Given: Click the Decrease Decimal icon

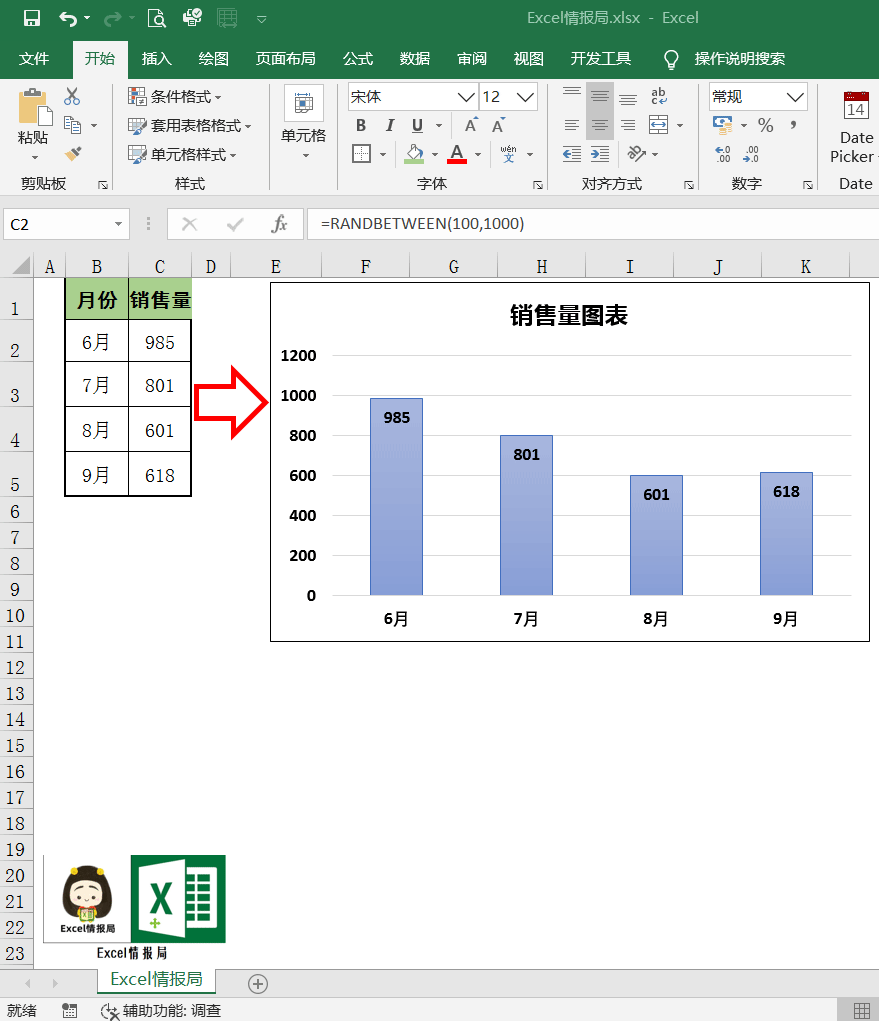Looking at the screenshot, I should coord(751,154).
